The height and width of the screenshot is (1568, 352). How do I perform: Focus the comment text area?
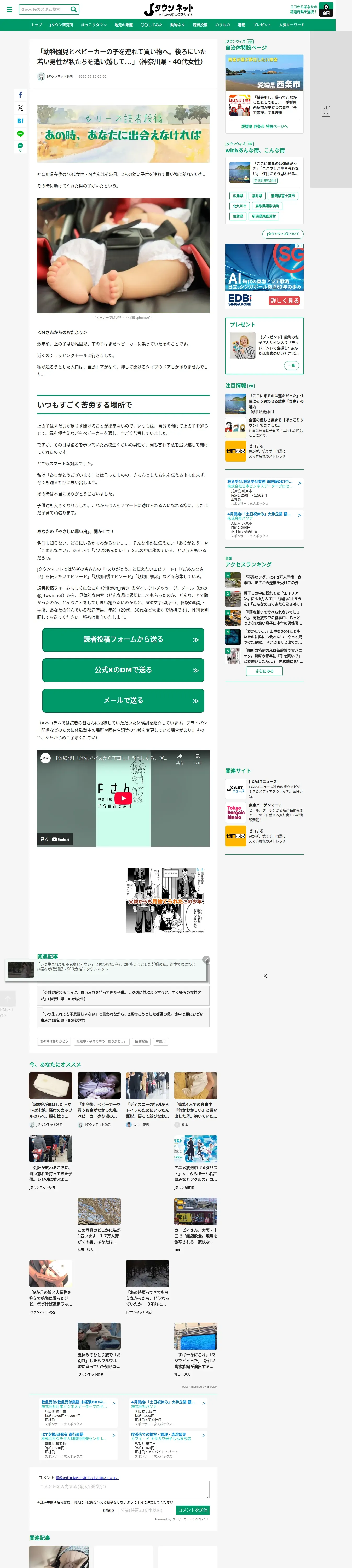[x=123, y=1490]
